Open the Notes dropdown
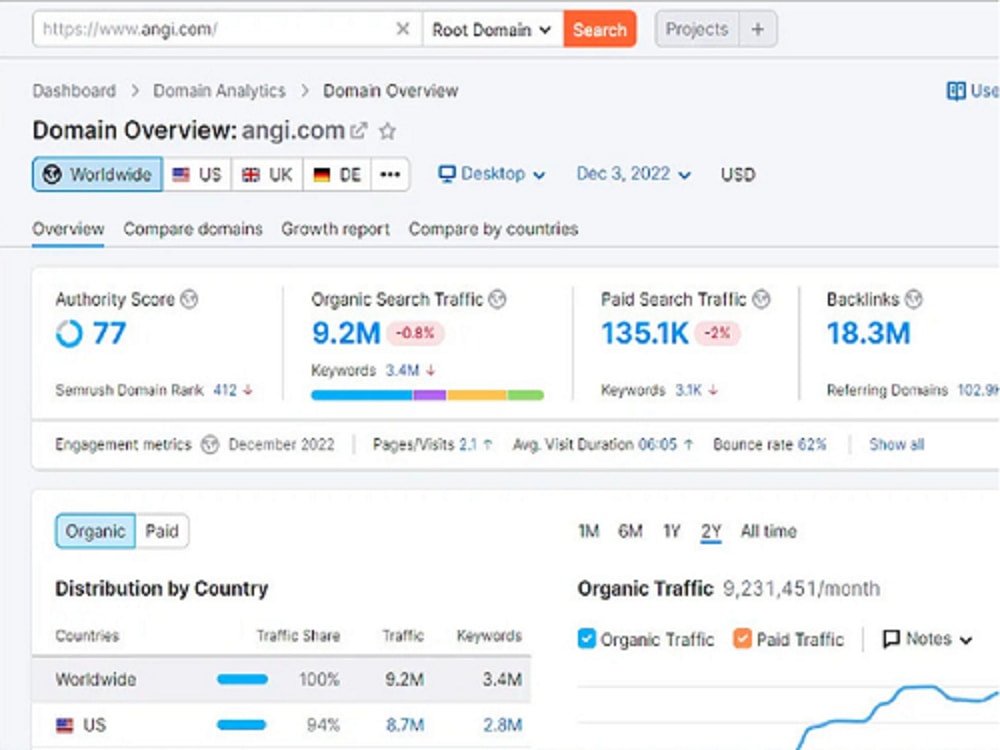 pyautogui.click(x=928, y=638)
